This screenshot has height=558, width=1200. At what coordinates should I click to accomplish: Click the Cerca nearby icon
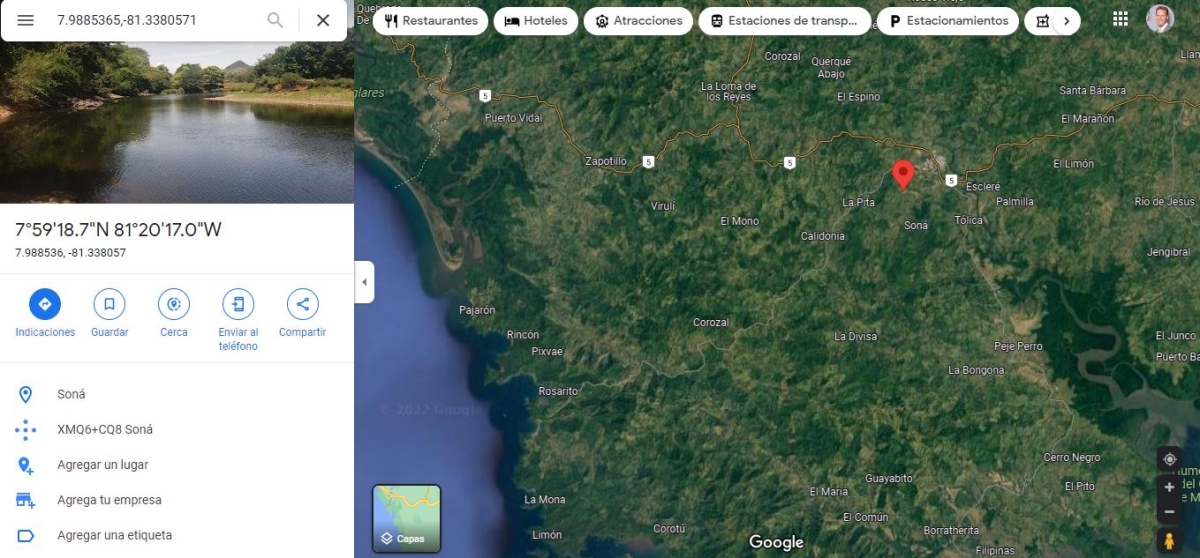[174, 304]
